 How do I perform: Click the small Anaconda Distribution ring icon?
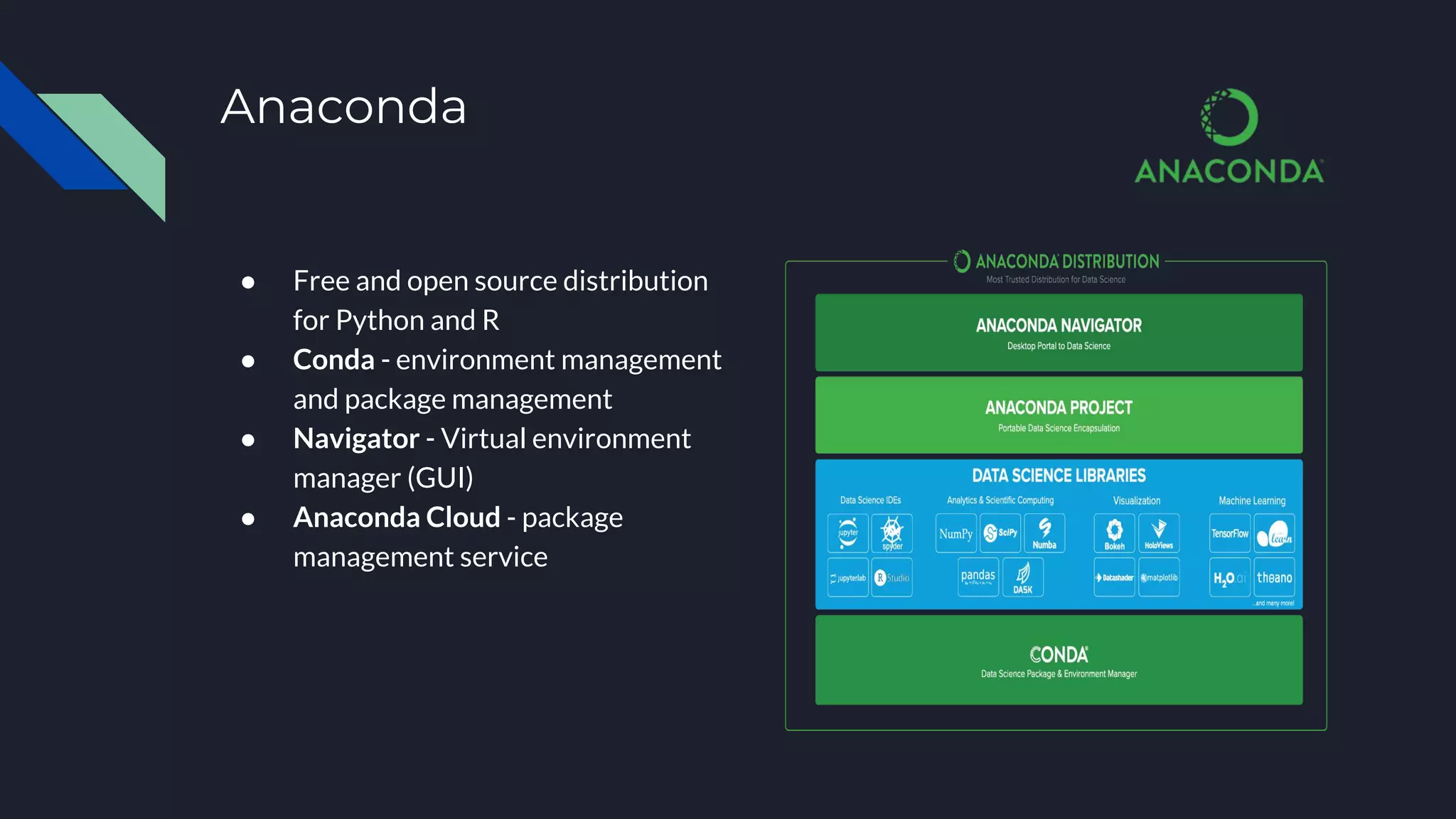(x=962, y=261)
